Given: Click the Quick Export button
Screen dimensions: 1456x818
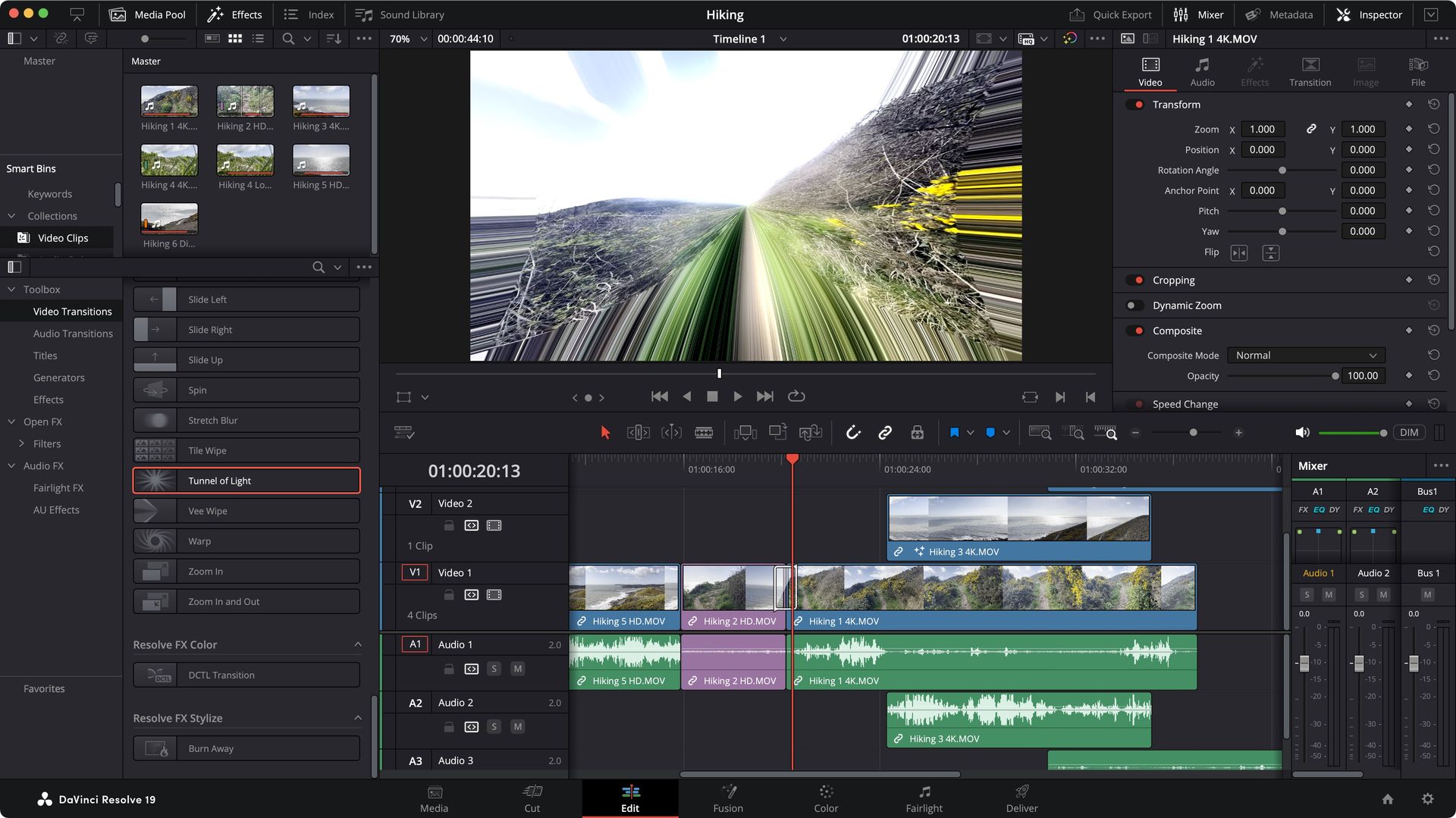Looking at the screenshot, I should click(1110, 14).
